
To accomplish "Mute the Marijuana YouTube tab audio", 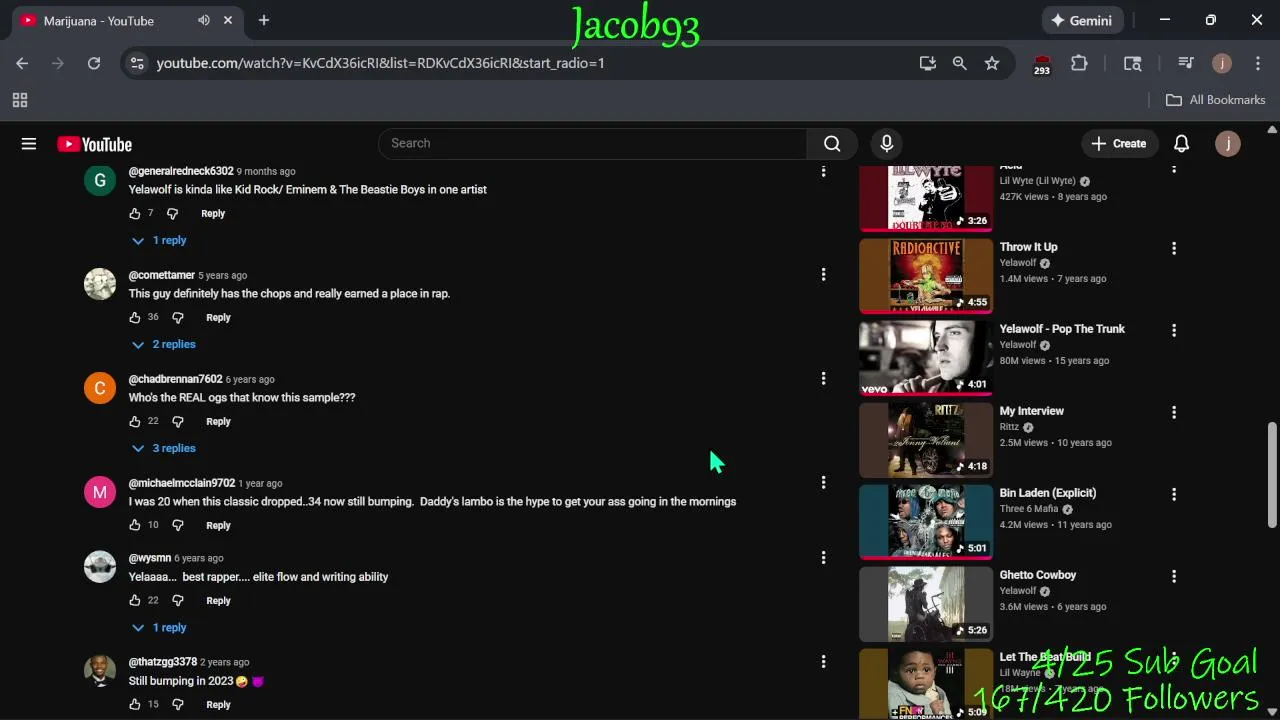I will (204, 20).
